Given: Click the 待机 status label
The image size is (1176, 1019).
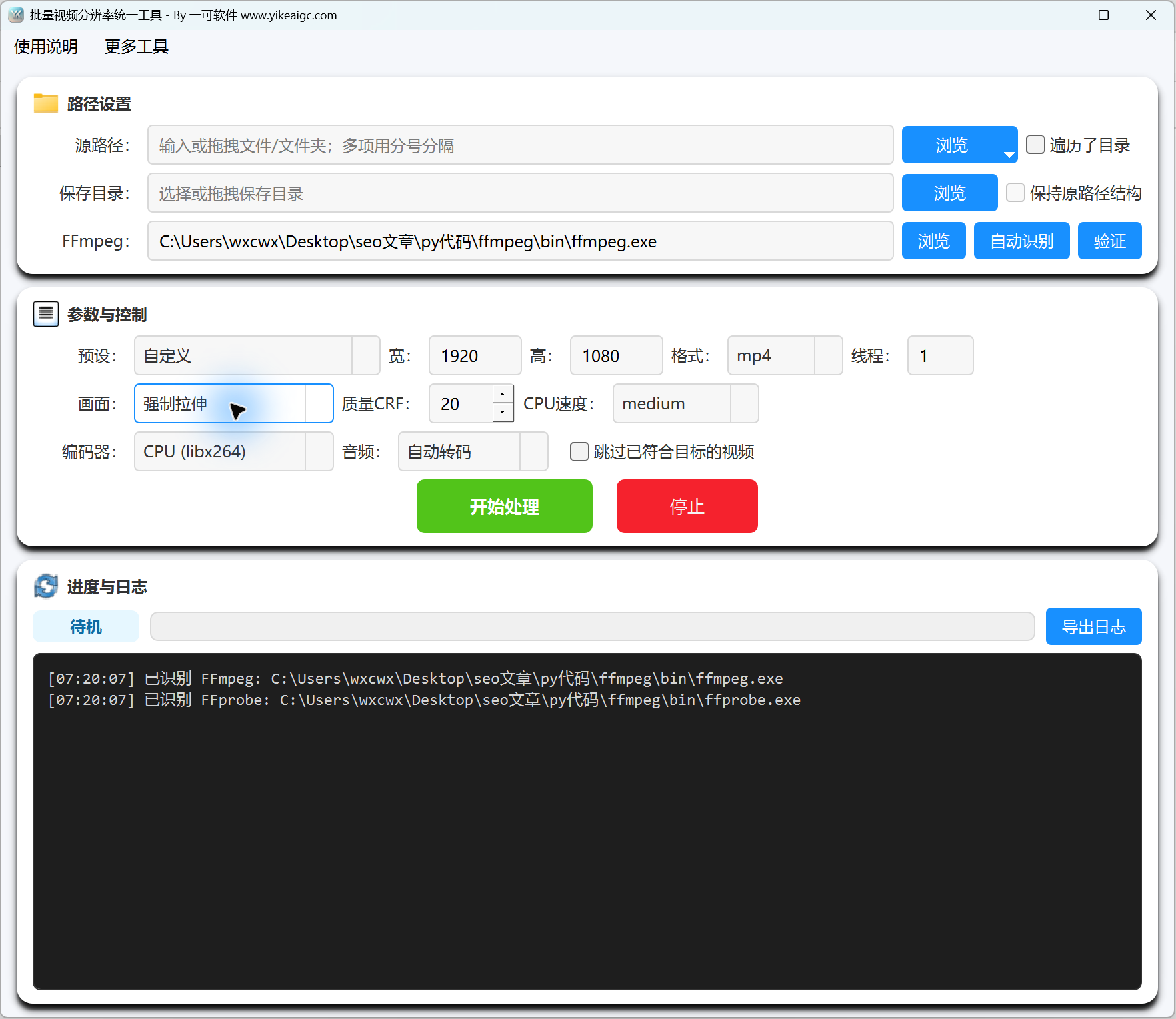Looking at the screenshot, I should 86,626.
